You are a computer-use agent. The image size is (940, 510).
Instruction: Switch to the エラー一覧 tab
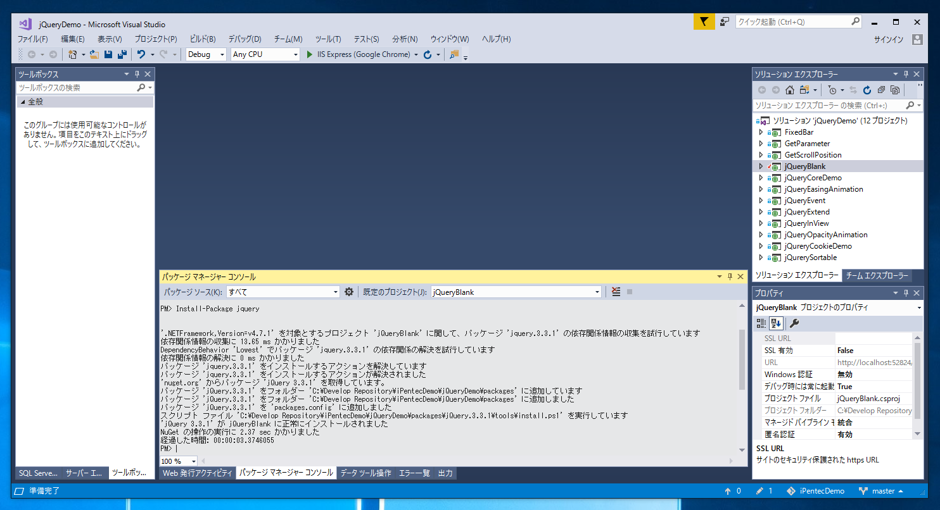[414, 473]
